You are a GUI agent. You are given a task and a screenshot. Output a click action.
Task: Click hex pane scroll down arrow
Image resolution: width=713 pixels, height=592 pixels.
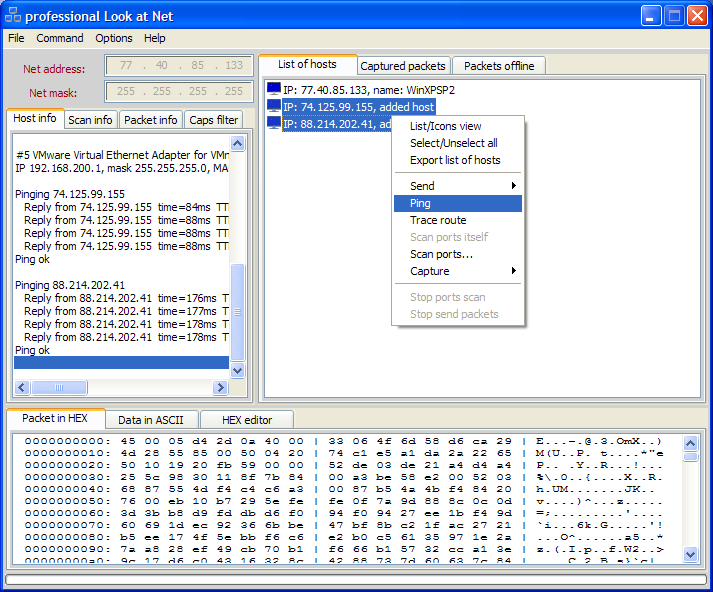[690, 554]
